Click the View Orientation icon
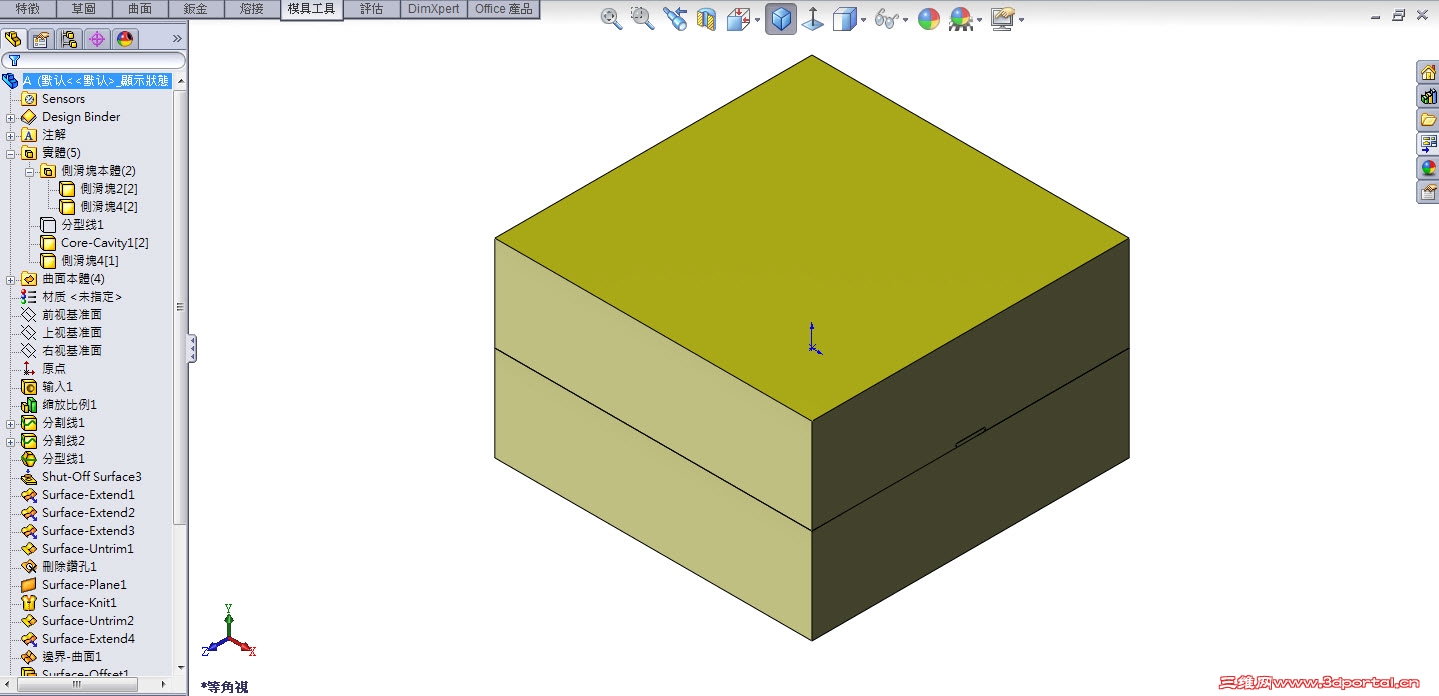 738,19
